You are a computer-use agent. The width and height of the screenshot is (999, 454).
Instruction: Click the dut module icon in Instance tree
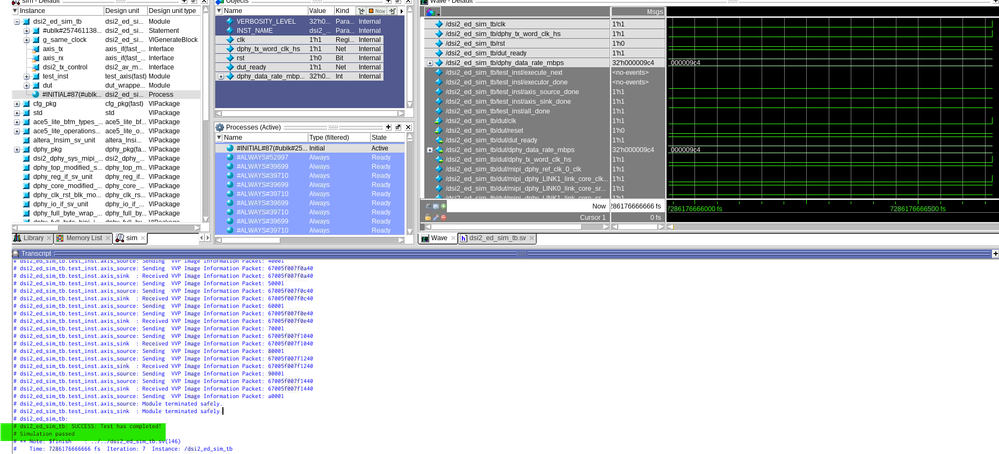point(35,85)
